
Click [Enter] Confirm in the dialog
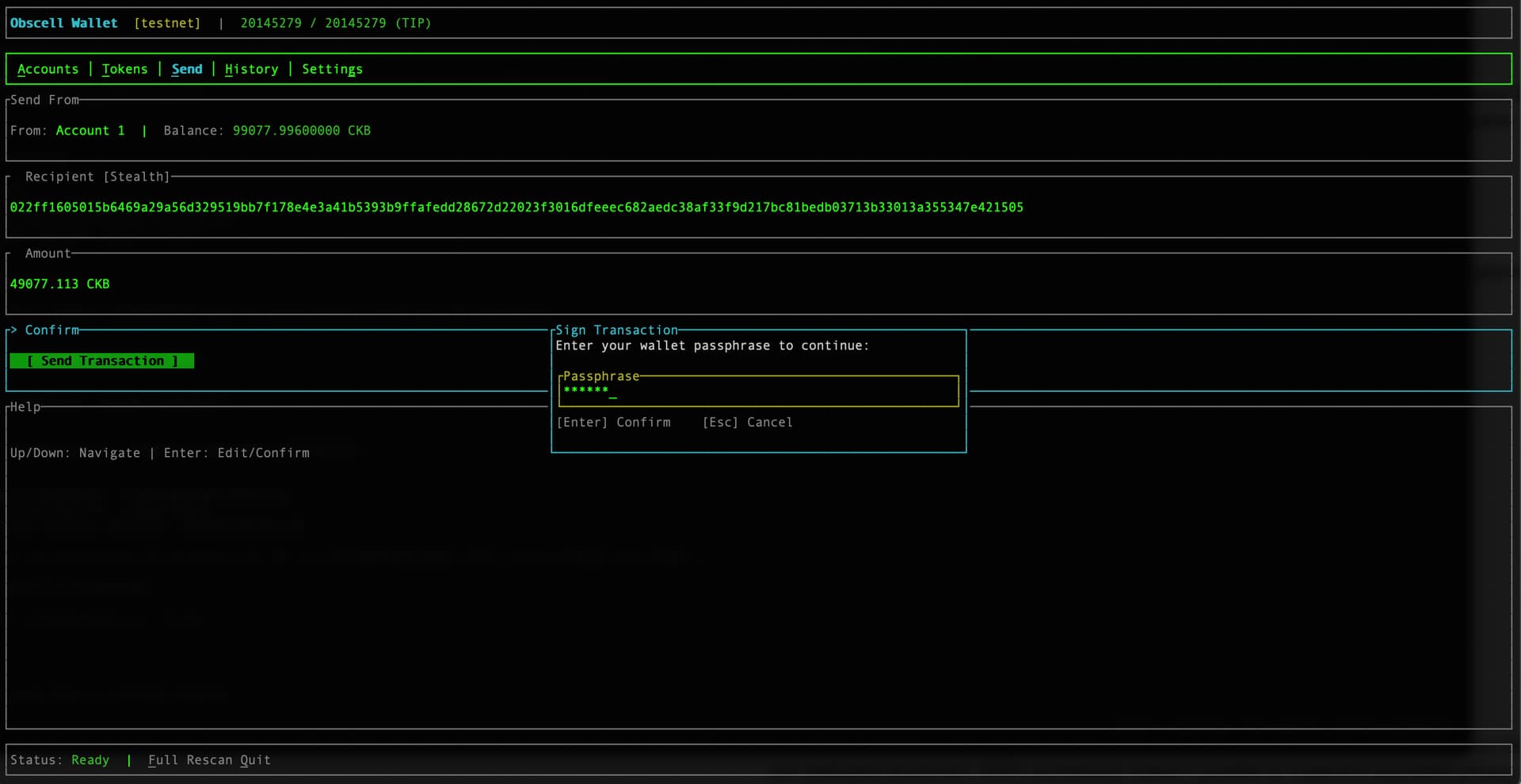(613, 423)
